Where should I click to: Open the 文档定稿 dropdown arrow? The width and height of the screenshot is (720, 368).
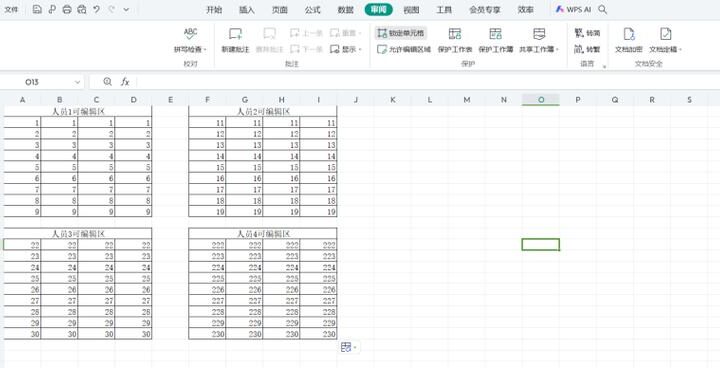(x=681, y=50)
